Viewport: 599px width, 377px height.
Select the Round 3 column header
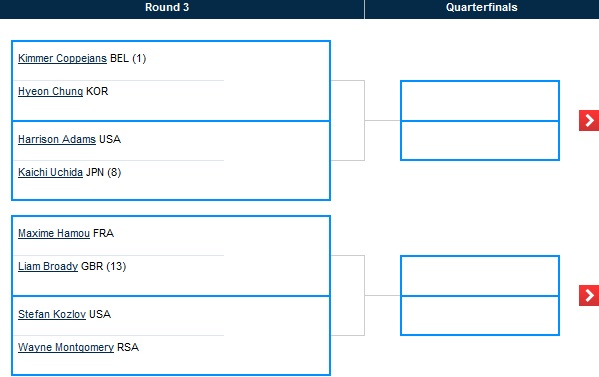(x=167, y=8)
